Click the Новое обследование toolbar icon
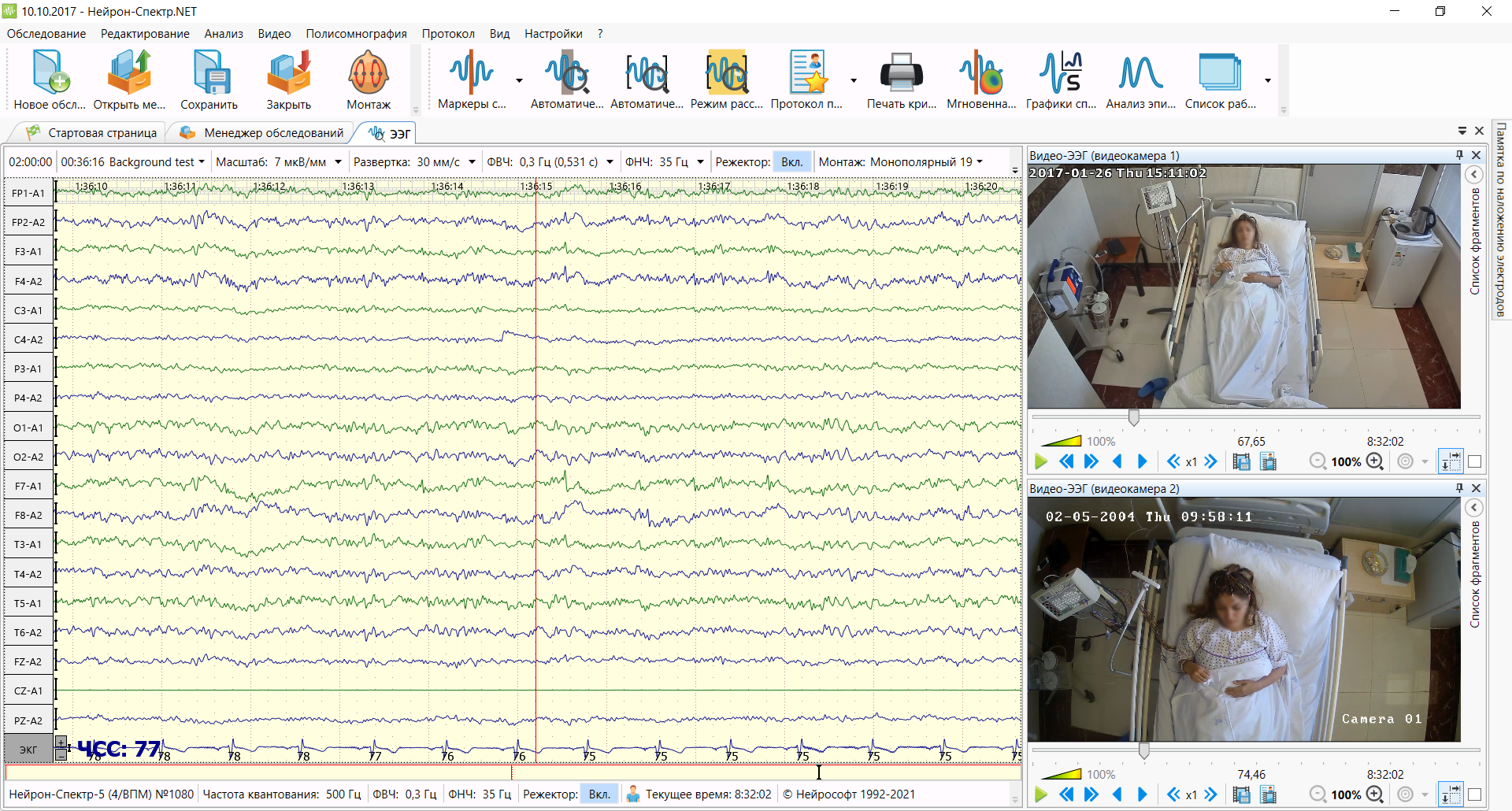Viewport: 1512px width, 811px height. (49, 80)
